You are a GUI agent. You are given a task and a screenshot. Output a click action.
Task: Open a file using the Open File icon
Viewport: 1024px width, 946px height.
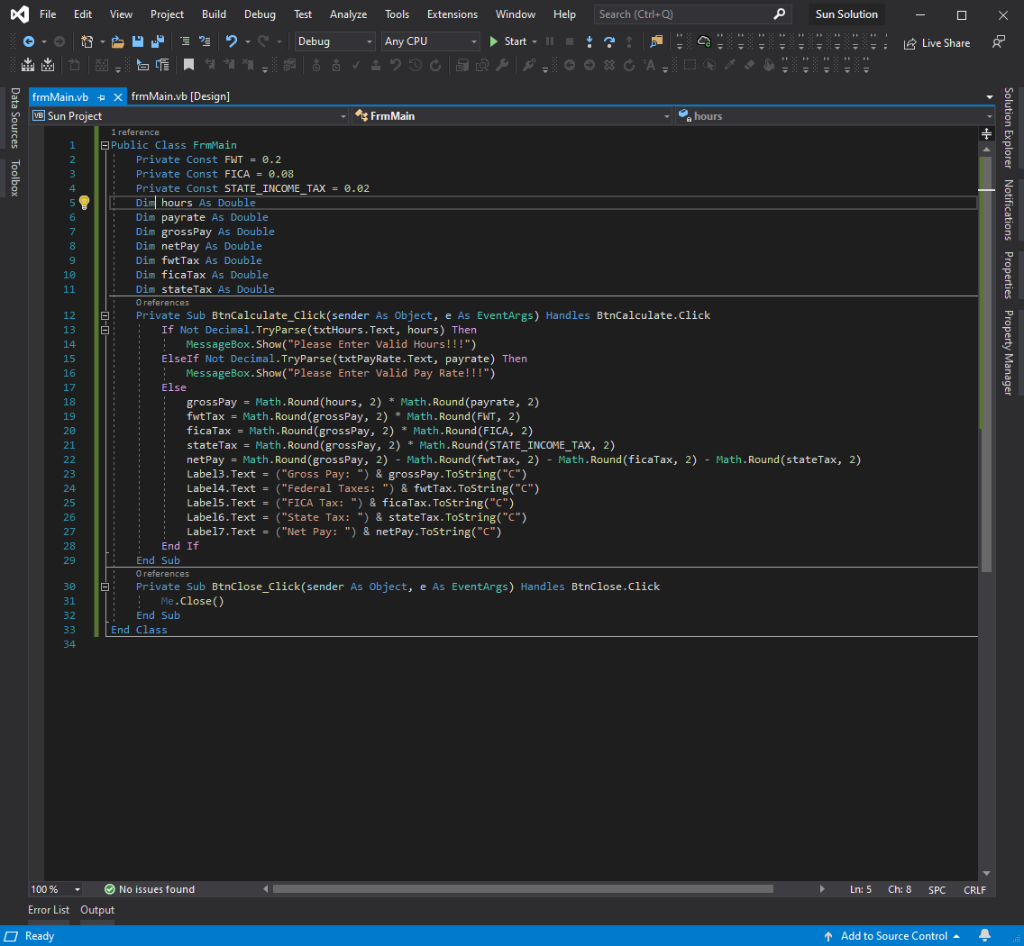pos(118,41)
